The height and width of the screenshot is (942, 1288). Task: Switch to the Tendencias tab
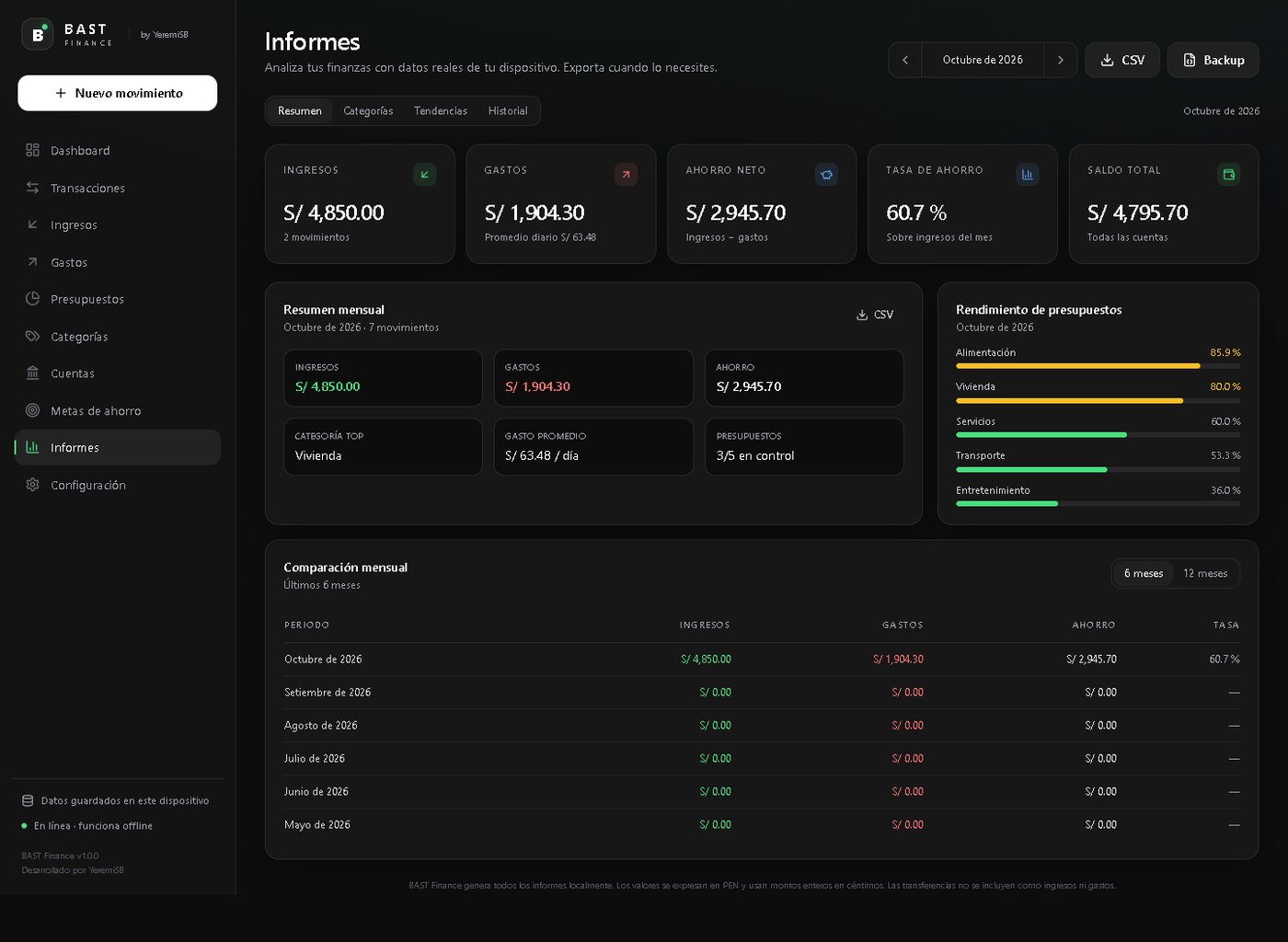coord(441,111)
